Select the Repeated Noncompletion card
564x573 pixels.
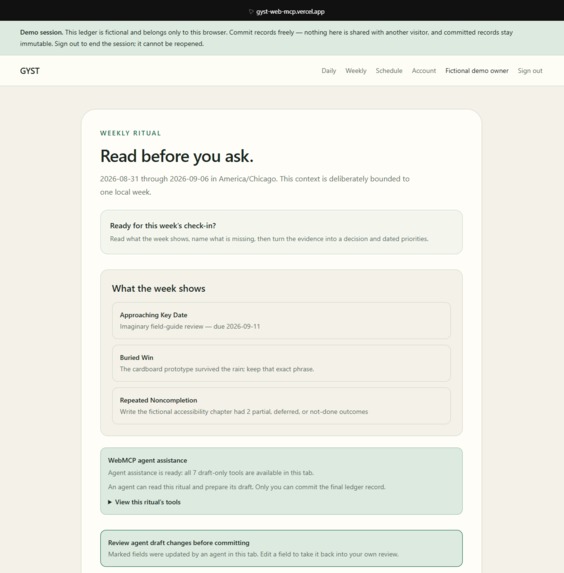(281, 406)
